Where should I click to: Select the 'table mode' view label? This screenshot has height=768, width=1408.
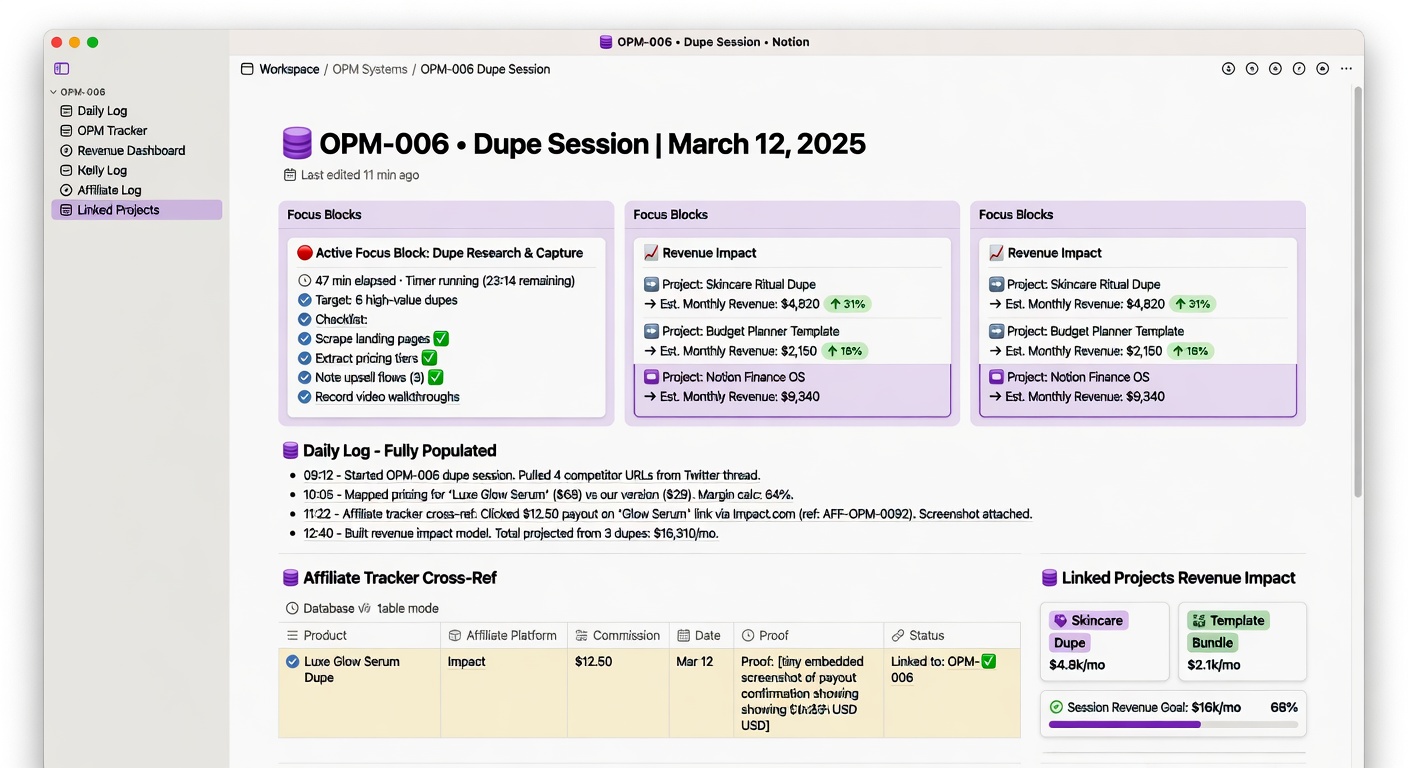tap(408, 608)
